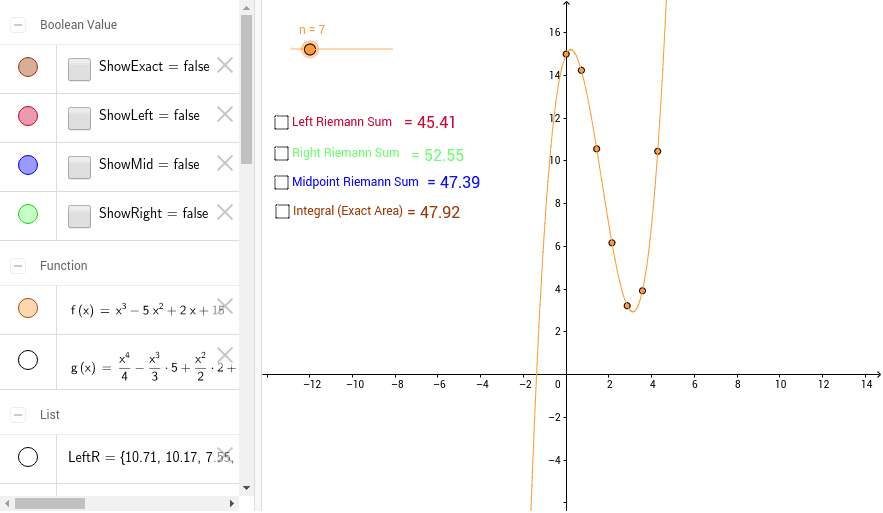This screenshot has height=513, width=883.
Task: Delete ShowMid row with X icon
Action: coord(225,163)
